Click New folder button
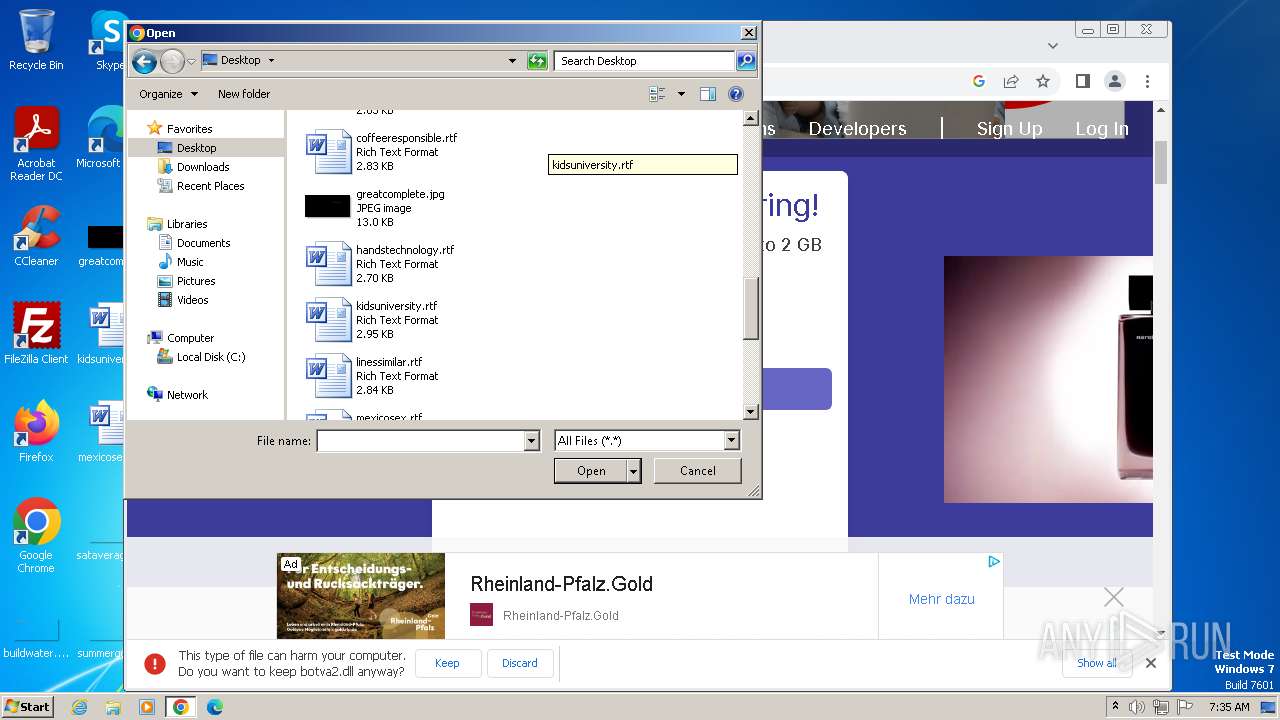Screen dimensions: 1280x720 point(244,94)
